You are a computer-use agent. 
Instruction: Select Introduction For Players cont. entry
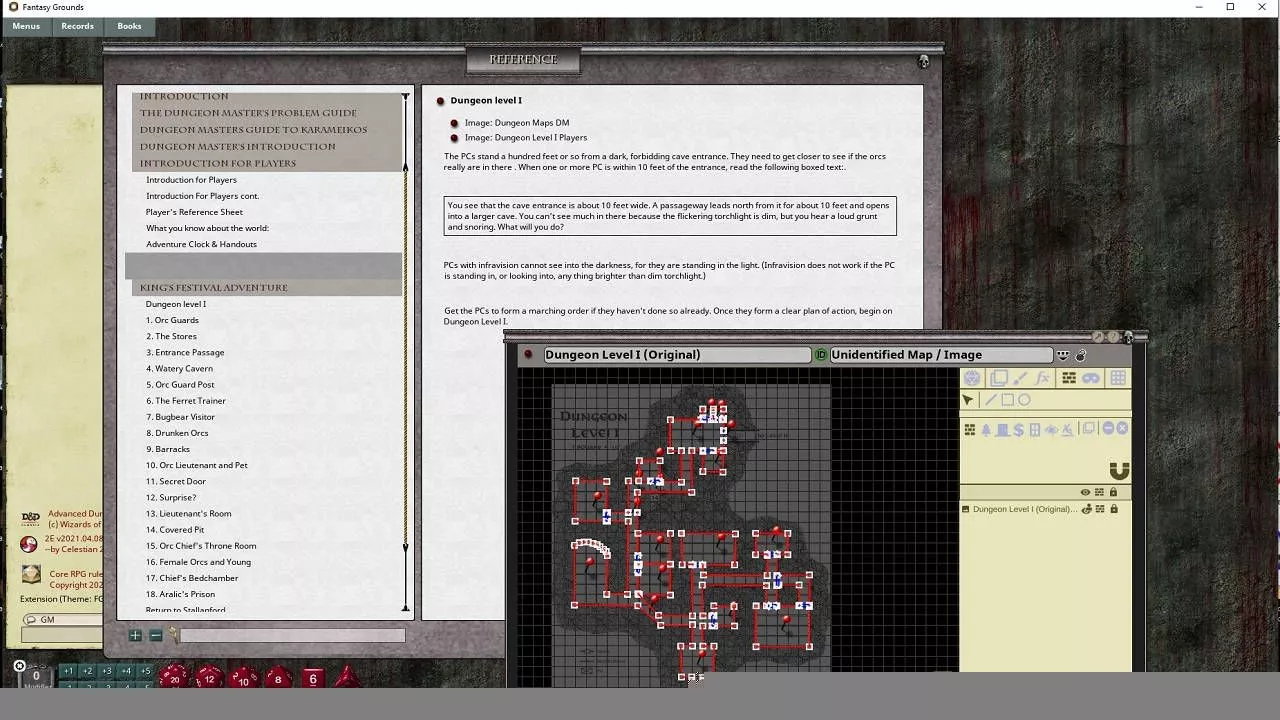point(202,196)
